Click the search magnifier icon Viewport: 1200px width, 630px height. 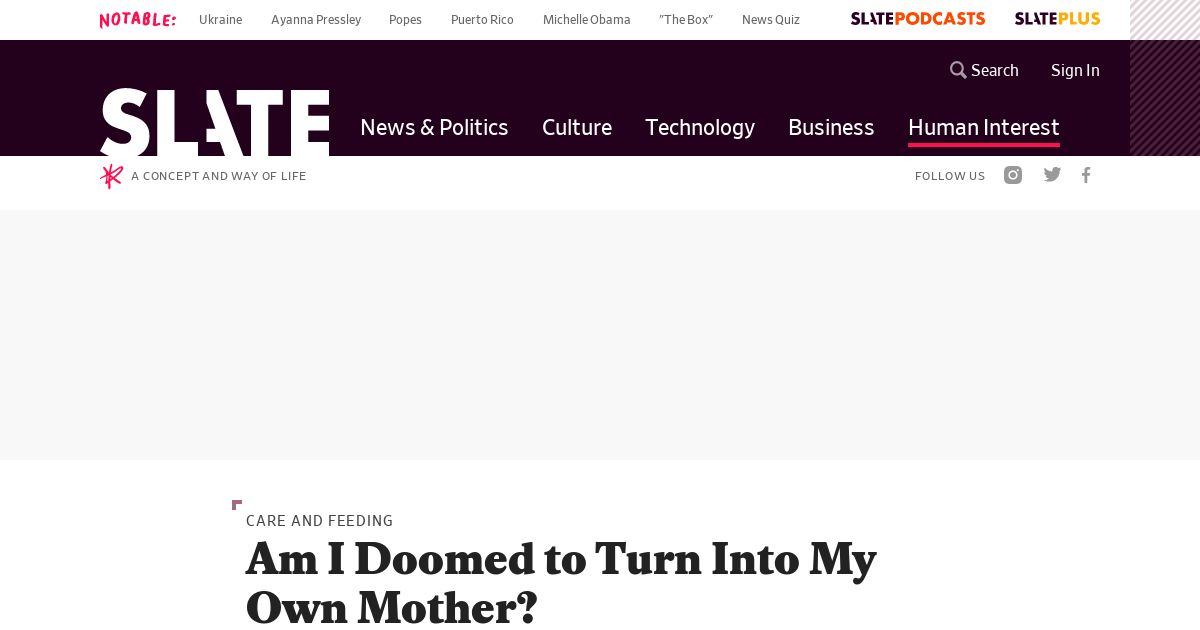point(958,70)
